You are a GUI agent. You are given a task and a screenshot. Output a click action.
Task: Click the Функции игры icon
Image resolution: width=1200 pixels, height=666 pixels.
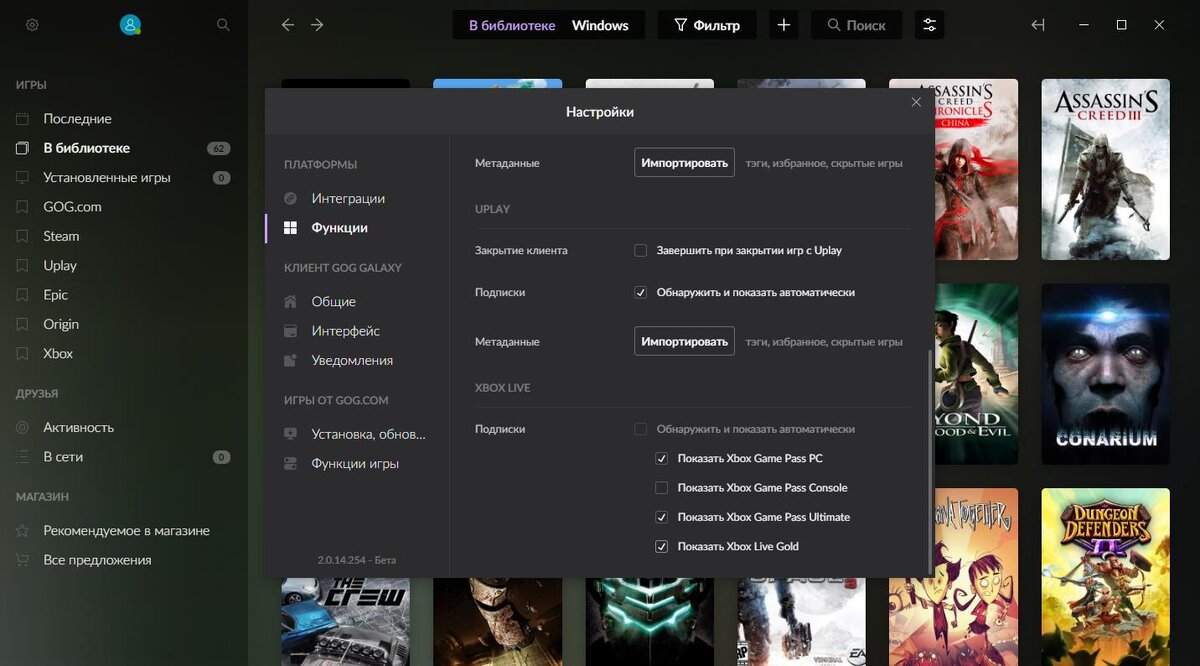pos(290,464)
